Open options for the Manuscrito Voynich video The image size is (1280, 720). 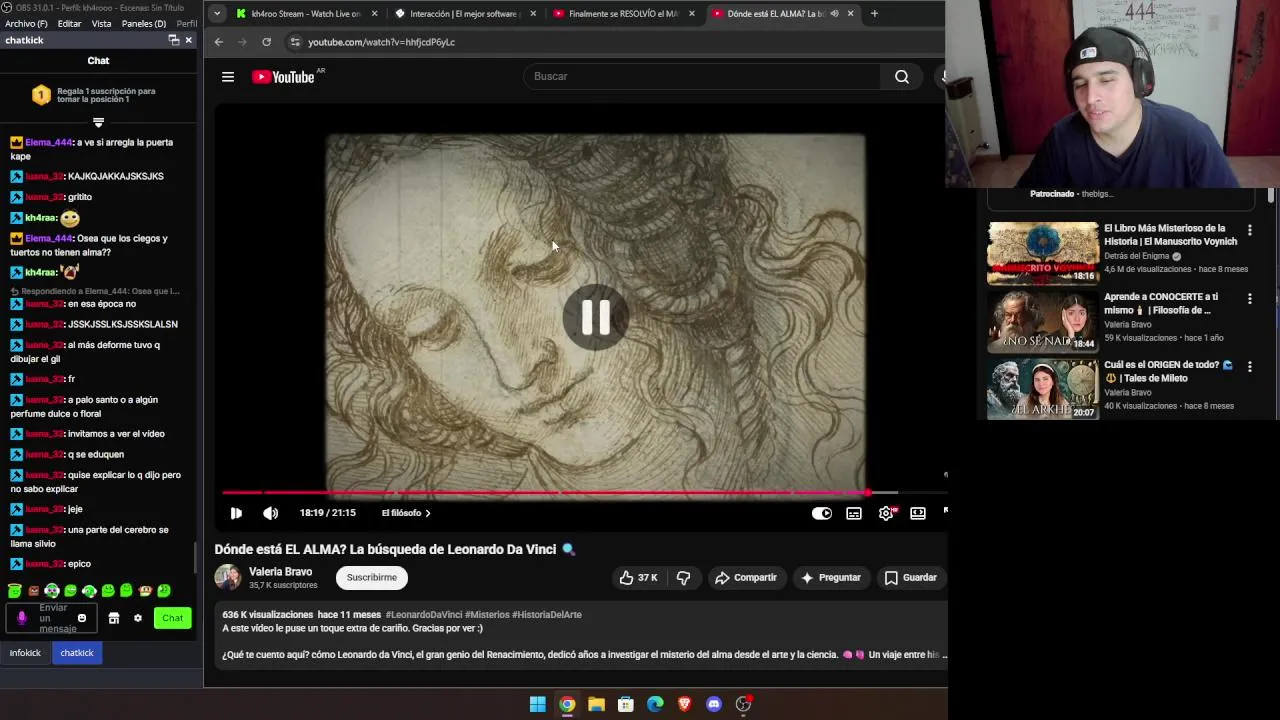pyautogui.click(x=1249, y=230)
